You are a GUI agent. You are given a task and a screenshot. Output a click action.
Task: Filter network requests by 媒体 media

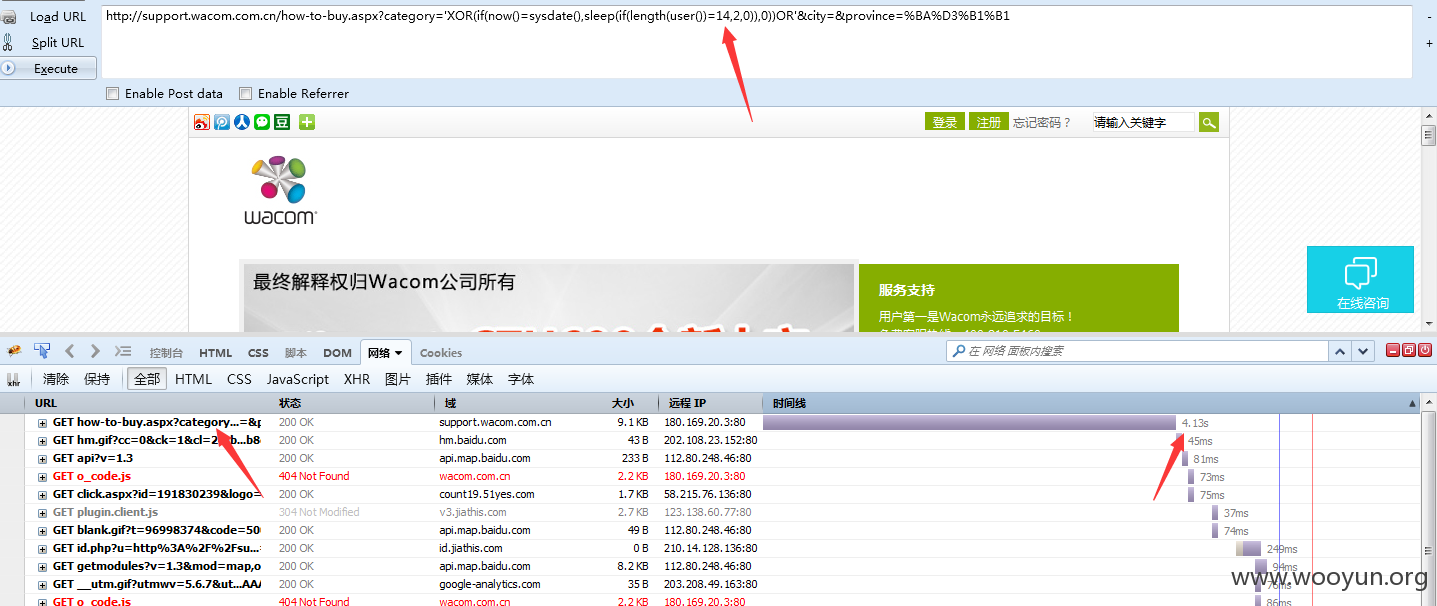point(480,379)
